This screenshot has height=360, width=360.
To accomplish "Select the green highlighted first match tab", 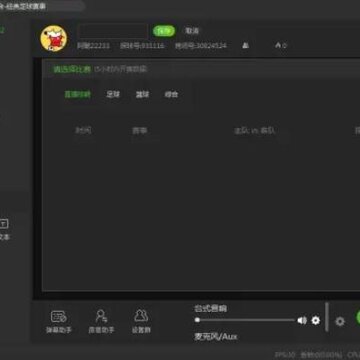I will click(77, 95).
